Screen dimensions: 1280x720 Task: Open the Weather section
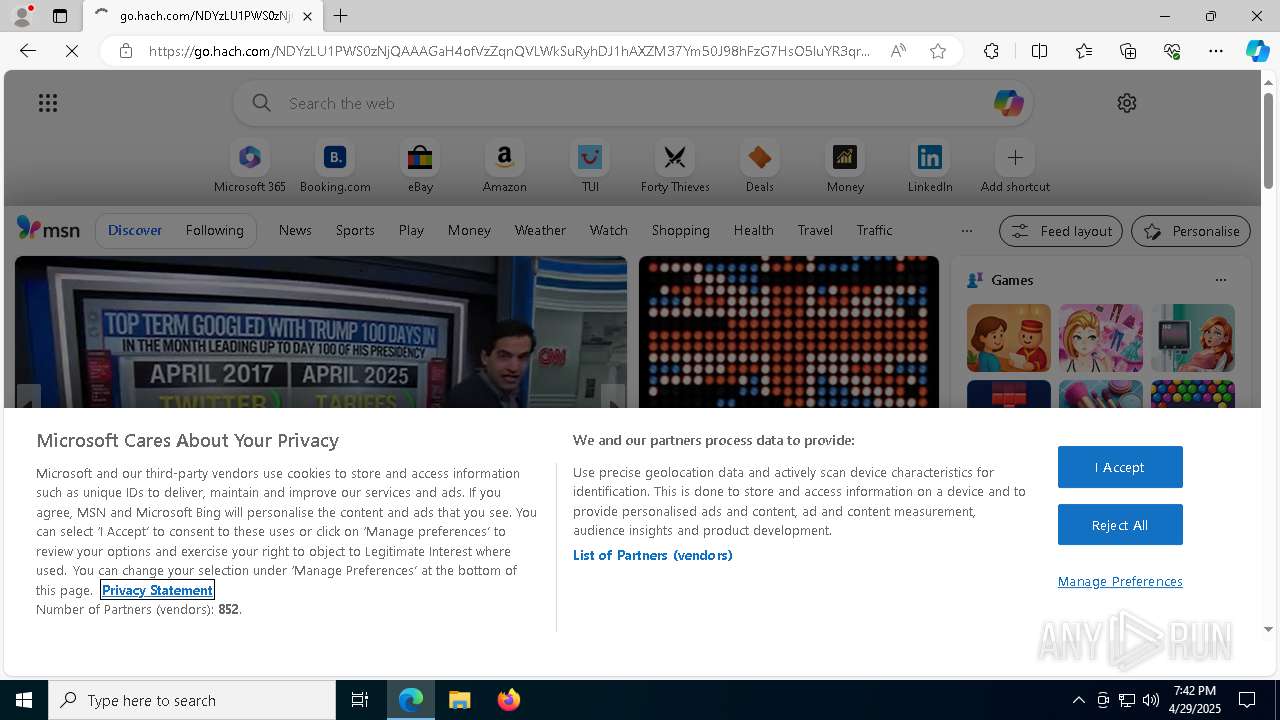(540, 230)
